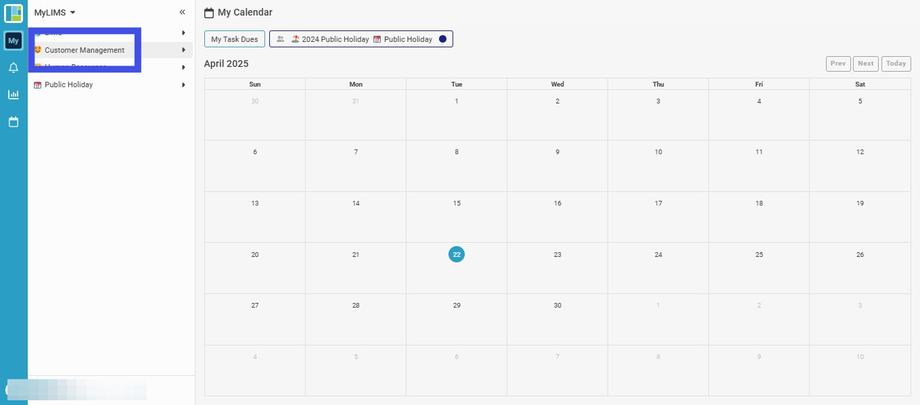
Task: Click the Thu column header
Action: point(658,84)
